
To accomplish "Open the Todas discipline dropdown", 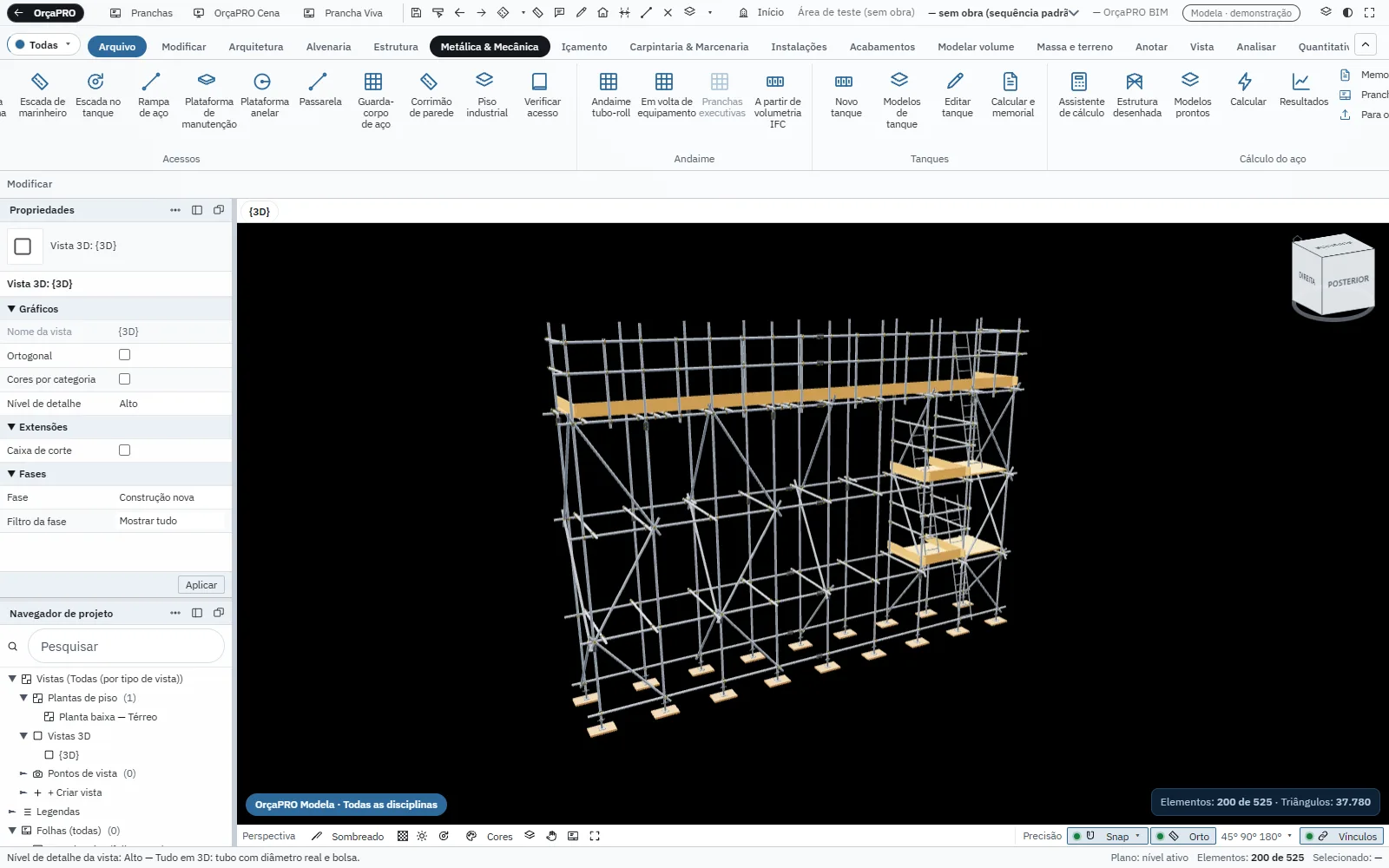I will tap(43, 45).
